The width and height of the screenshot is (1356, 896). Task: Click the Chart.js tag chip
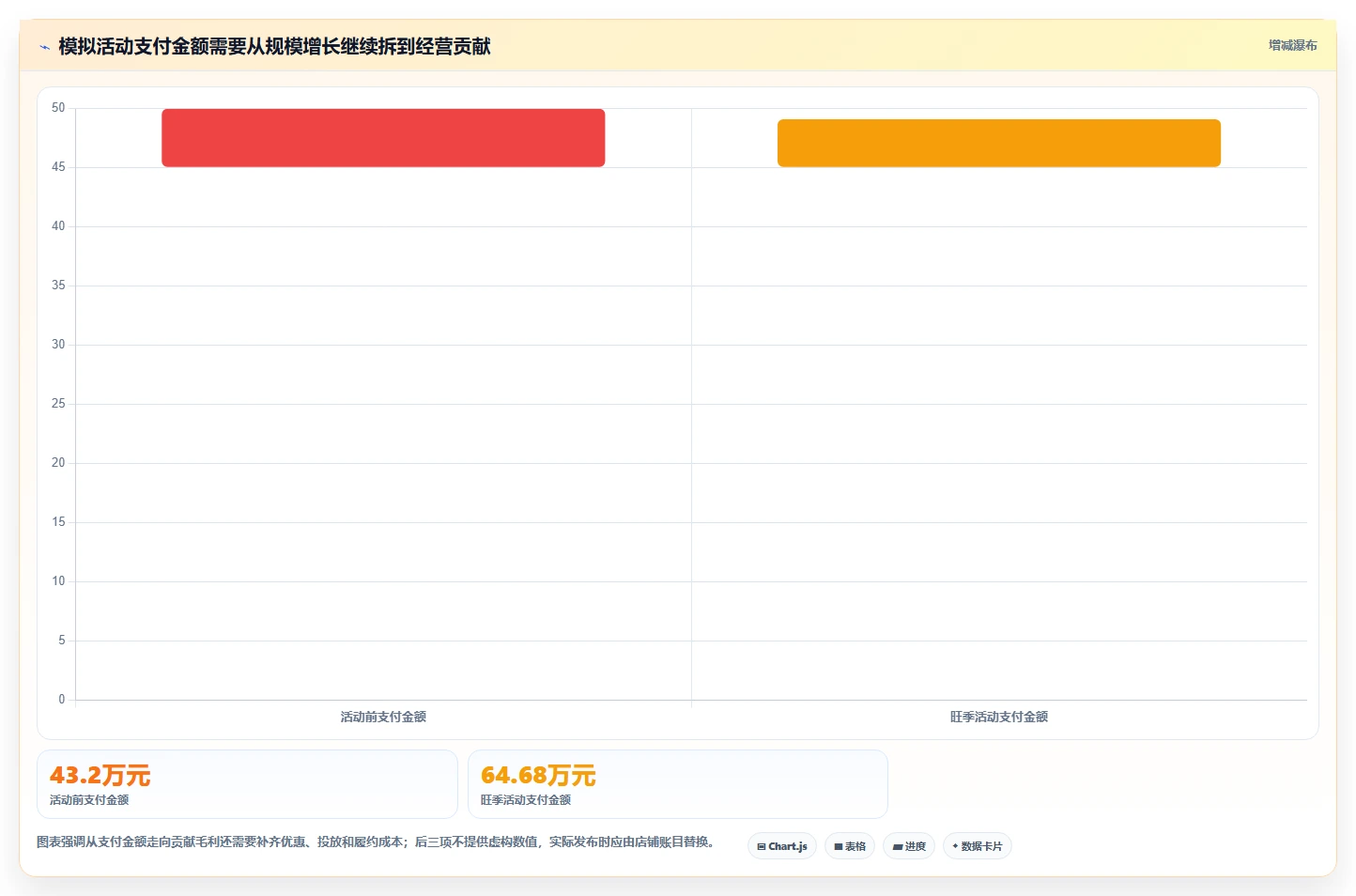(x=782, y=846)
